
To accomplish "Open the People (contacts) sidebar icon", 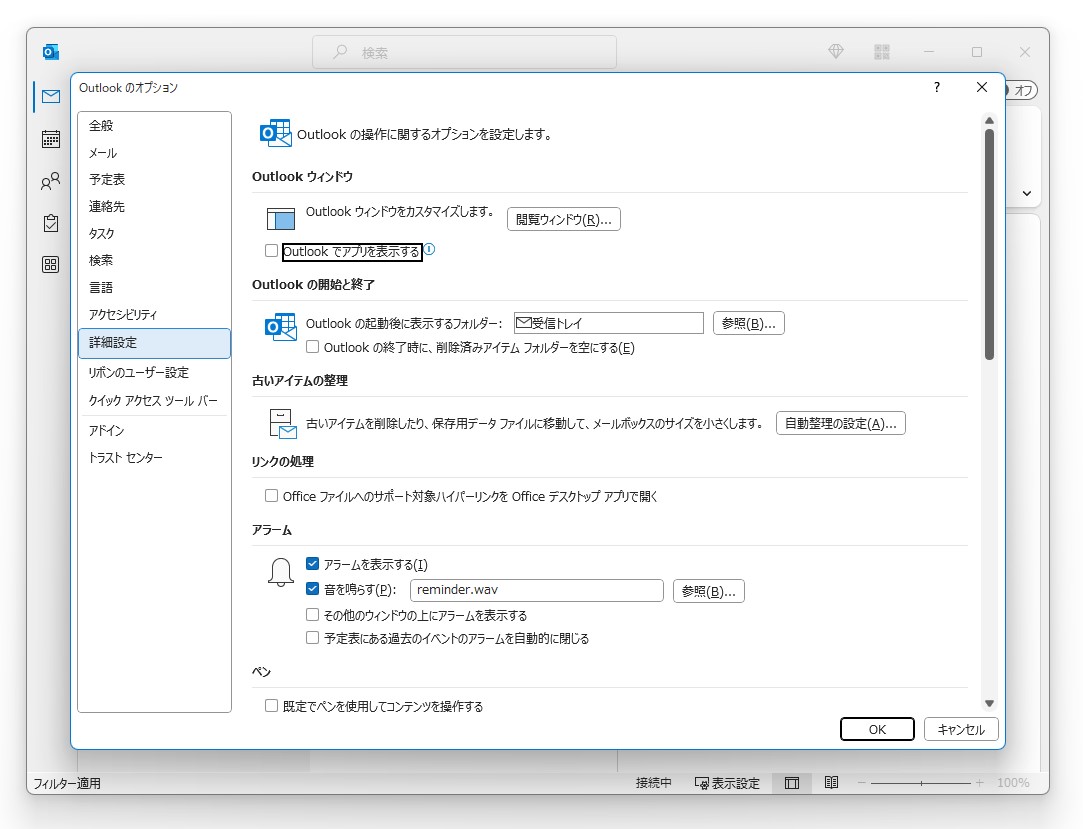I will (x=50, y=181).
